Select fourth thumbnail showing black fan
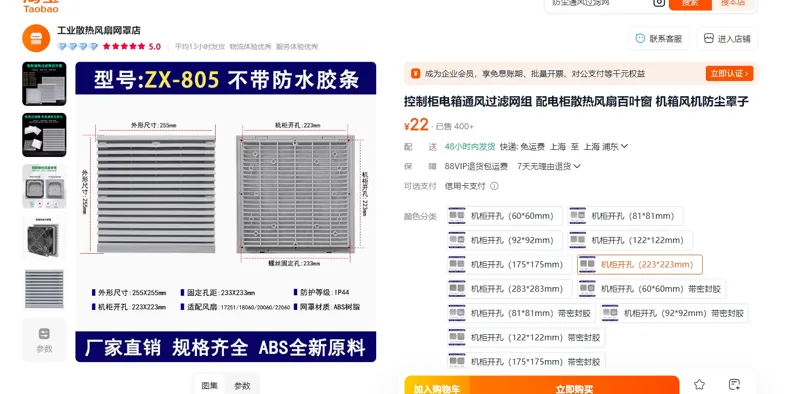This screenshot has height=394, width=800. coord(44,238)
